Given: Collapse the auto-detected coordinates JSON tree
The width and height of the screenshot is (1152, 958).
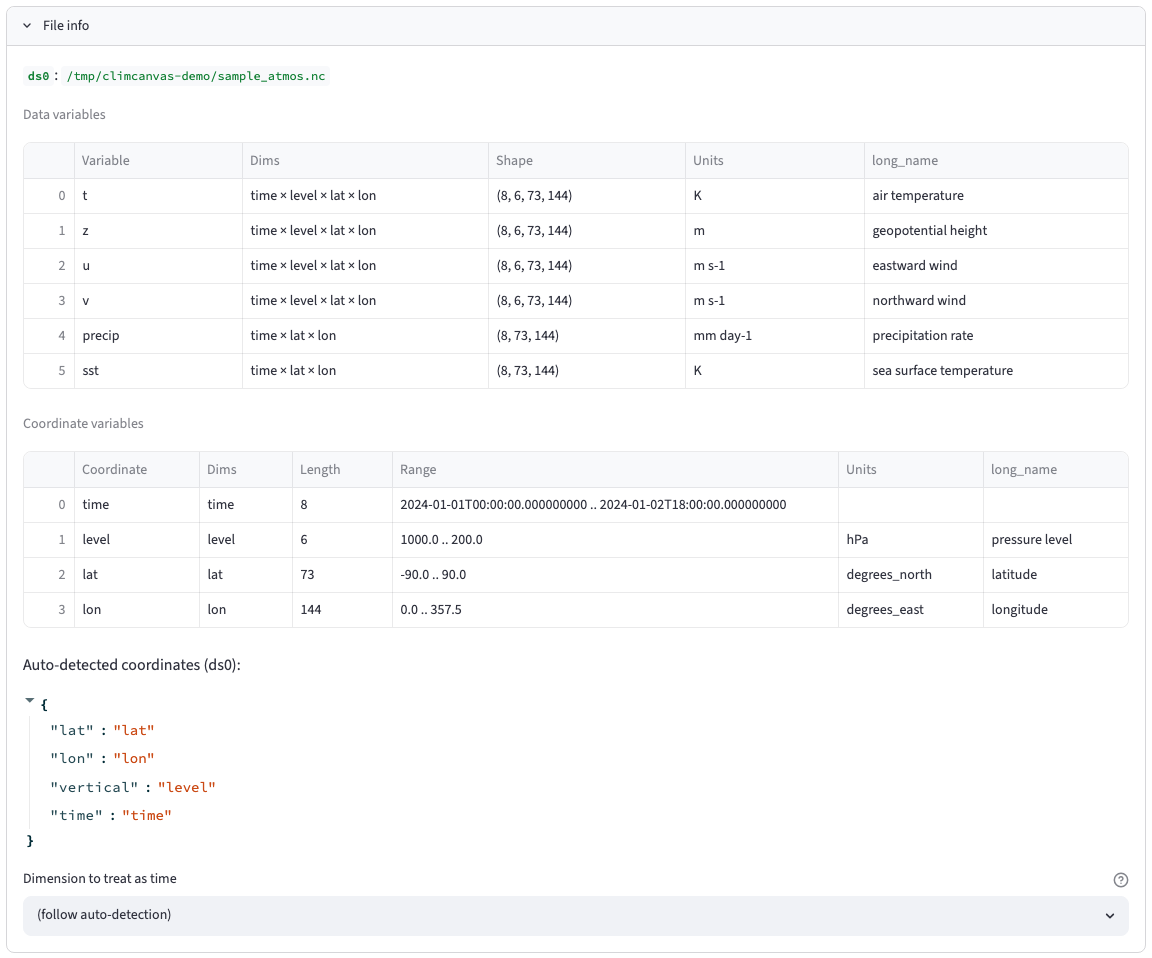Looking at the screenshot, I should point(29,701).
